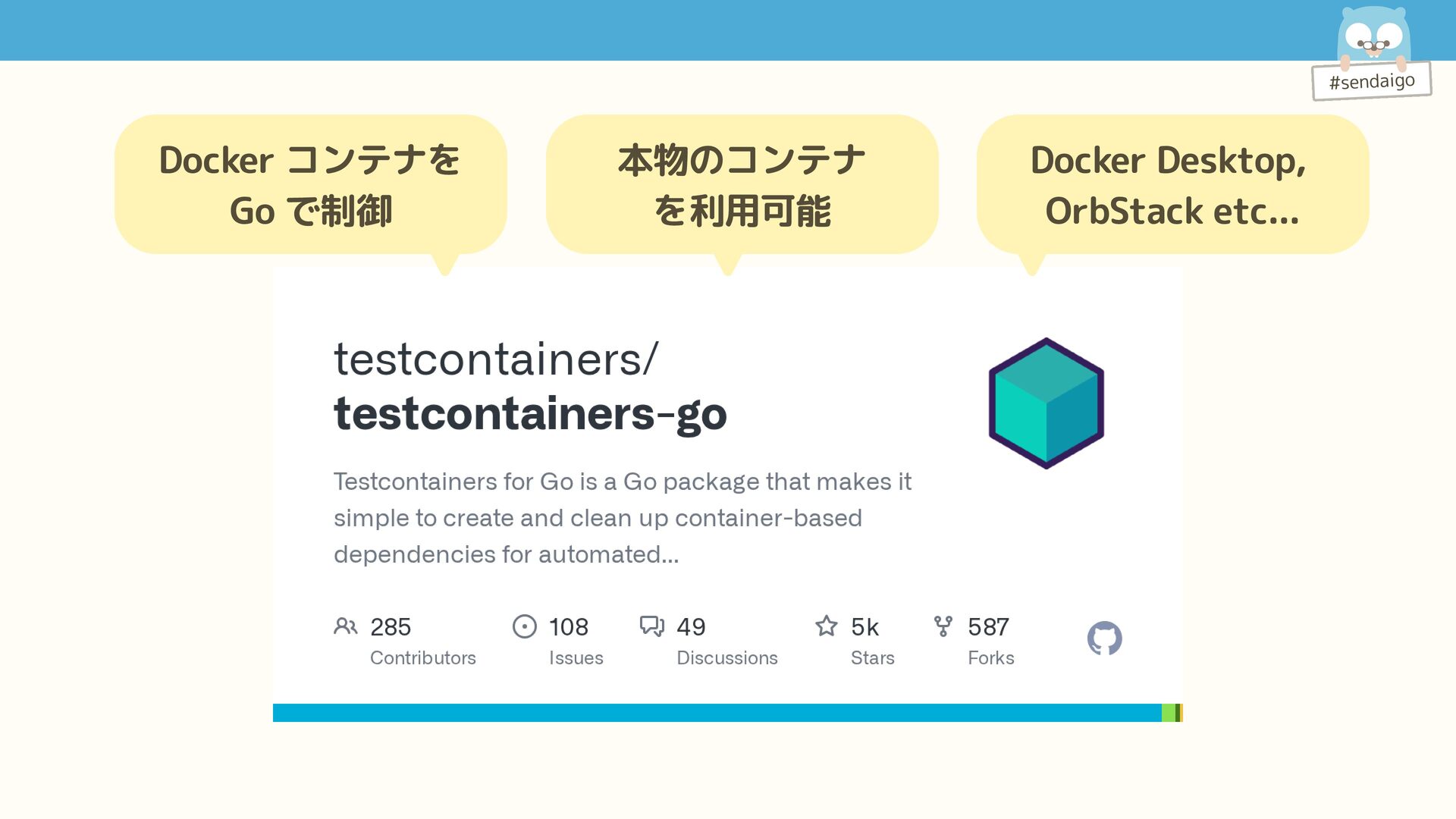Click the 108 Issues count
Image resolution: width=1456 pixels, height=819 pixels.
click(x=569, y=627)
